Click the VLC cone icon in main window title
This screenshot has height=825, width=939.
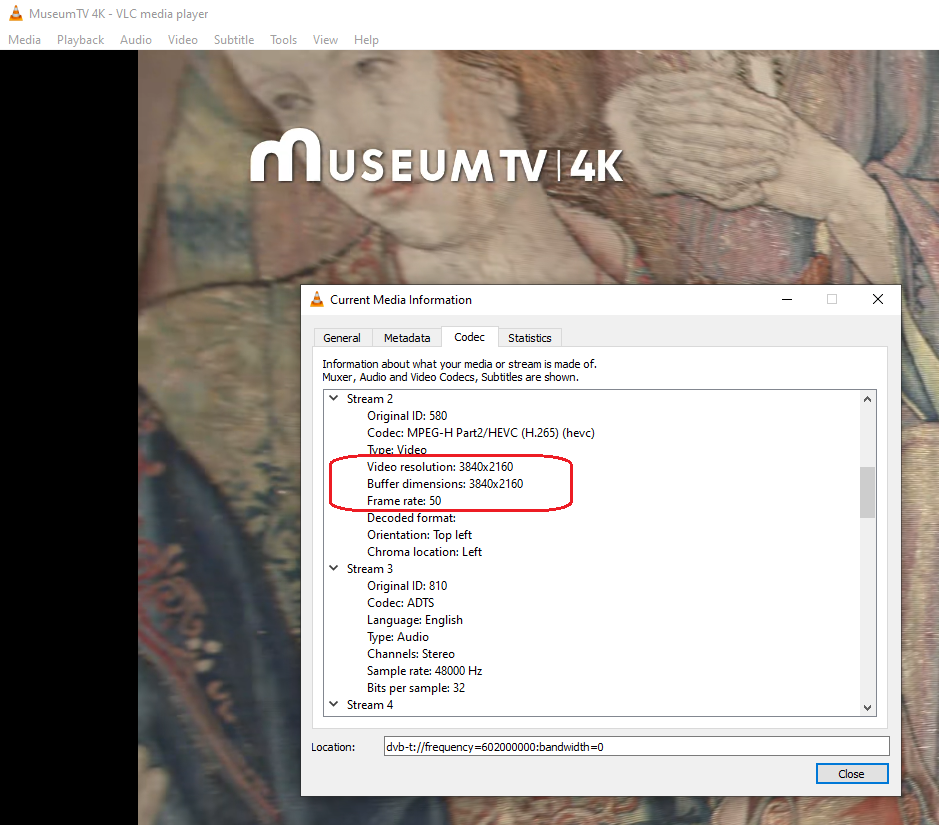point(16,13)
